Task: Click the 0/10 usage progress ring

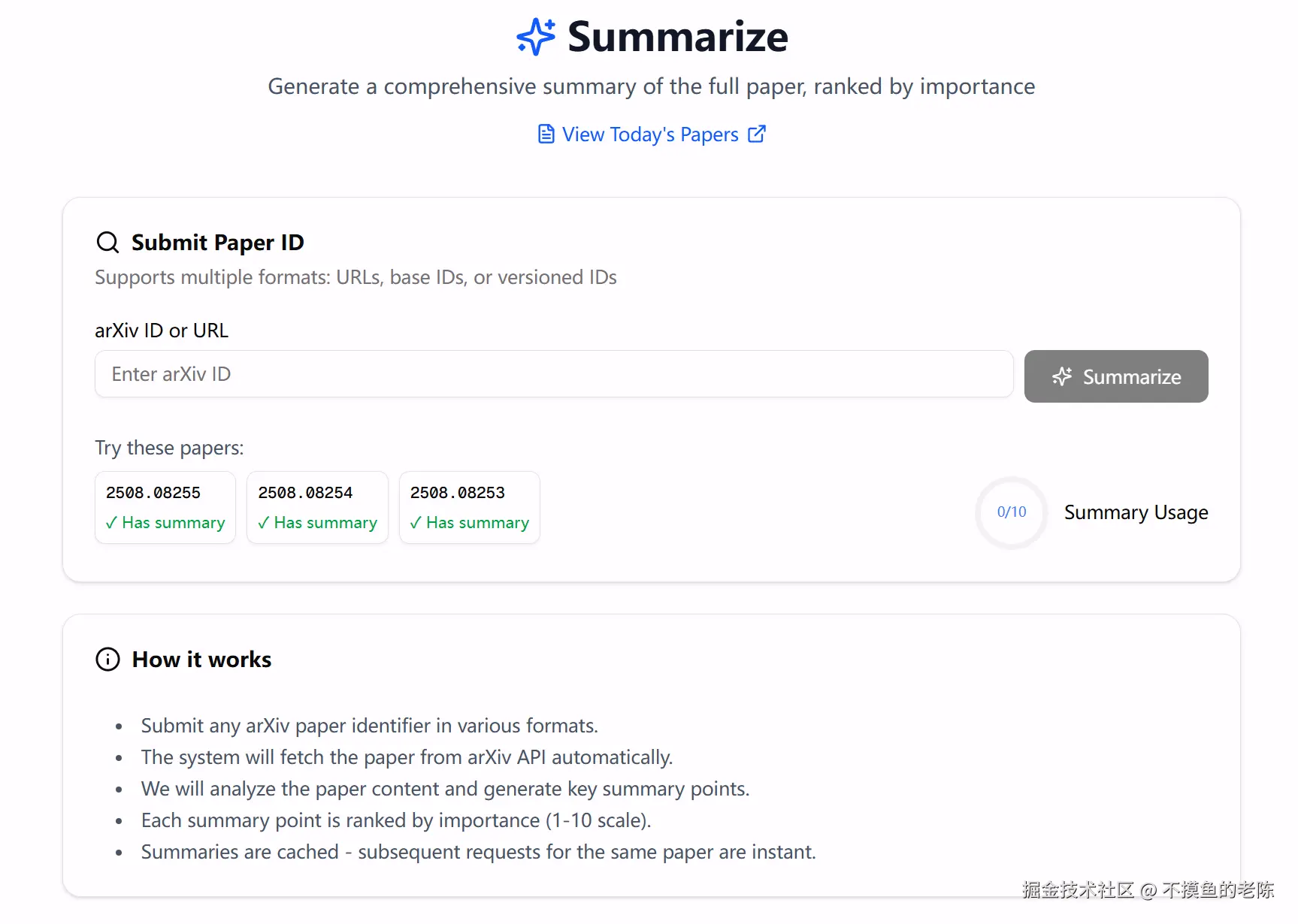Action: click(x=1011, y=512)
